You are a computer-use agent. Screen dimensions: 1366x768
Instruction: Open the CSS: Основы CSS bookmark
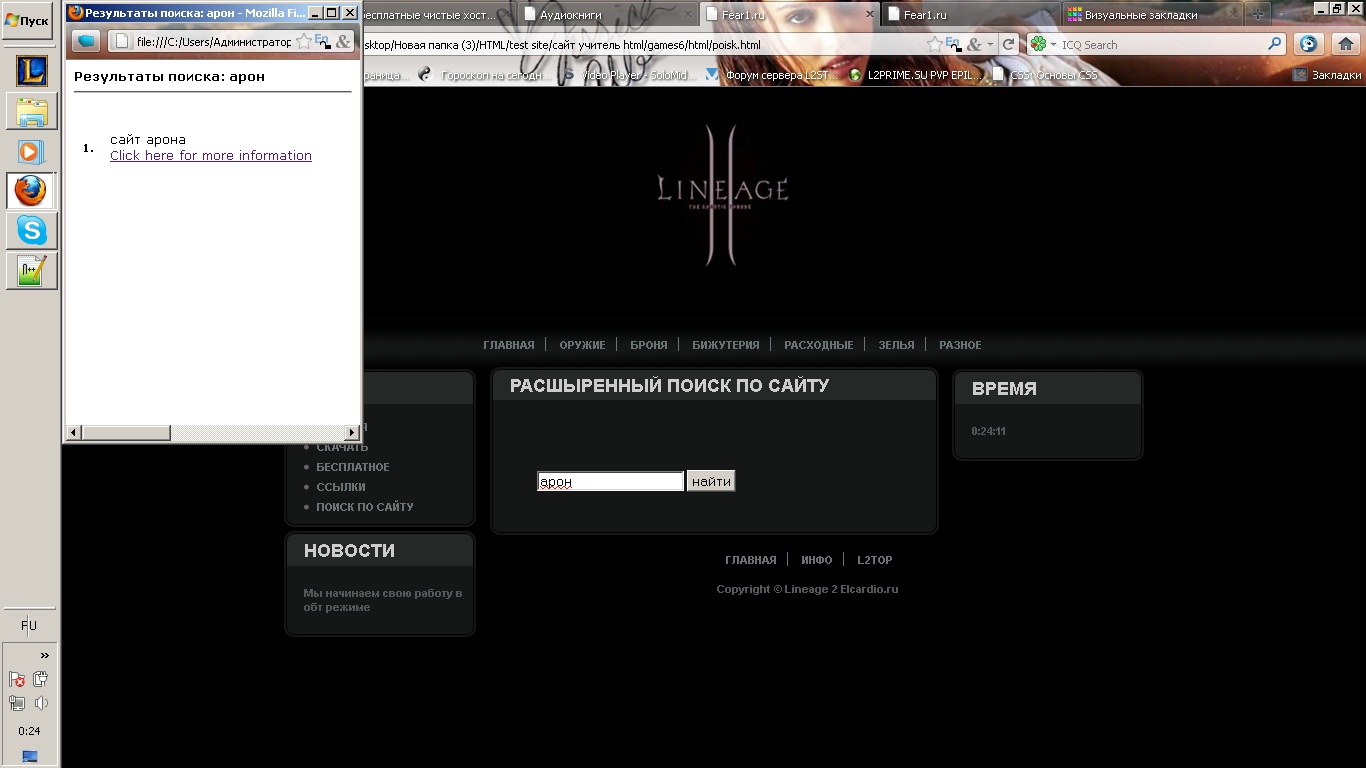click(1045, 75)
